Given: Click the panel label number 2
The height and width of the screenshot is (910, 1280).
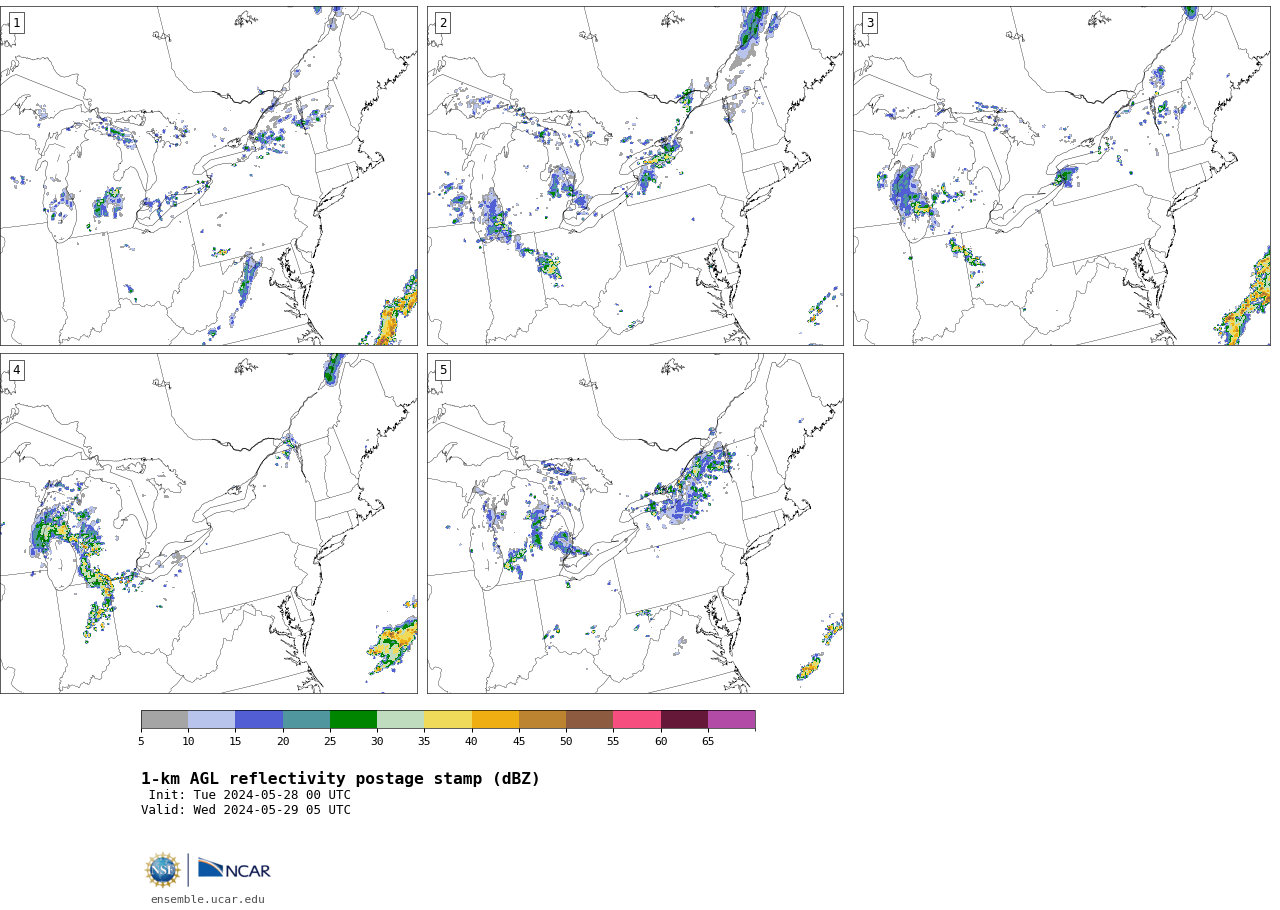Looking at the screenshot, I should [x=443, y=23].
